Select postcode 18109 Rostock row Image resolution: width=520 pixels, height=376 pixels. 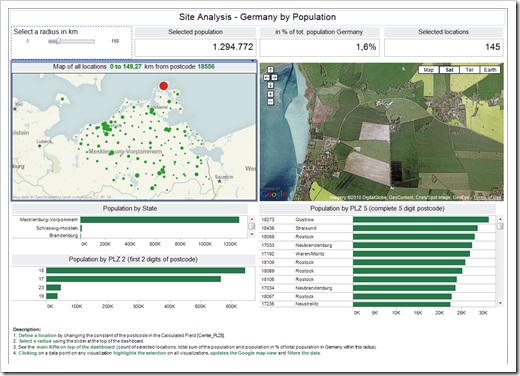pos(377,262)
